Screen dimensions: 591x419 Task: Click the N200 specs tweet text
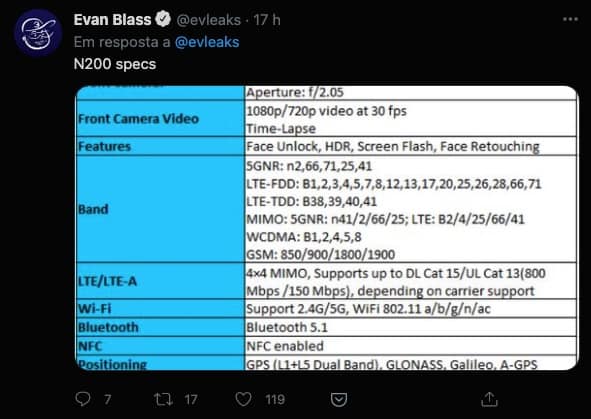[x=115, y=64]
